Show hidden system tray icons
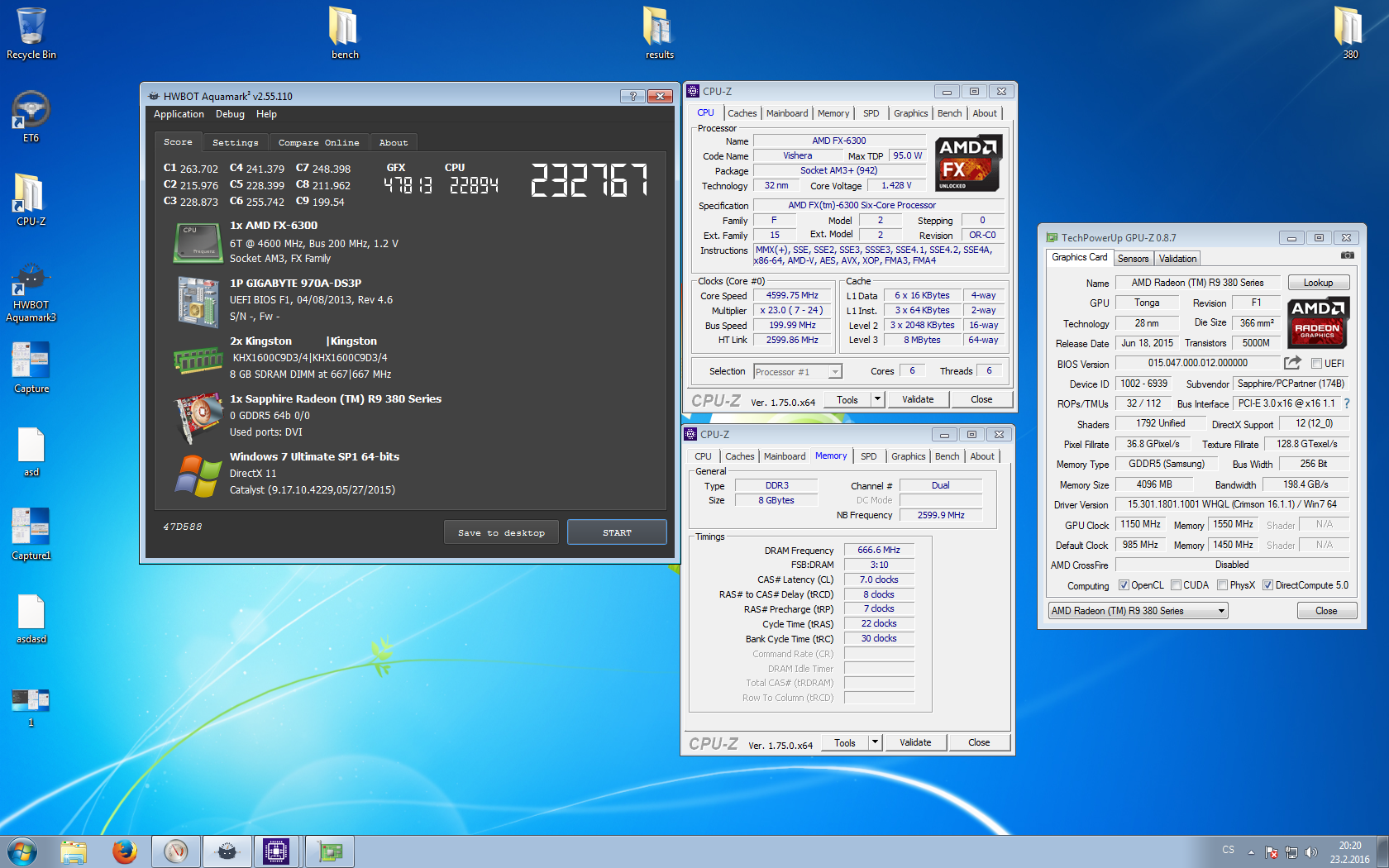Screen dimensions: 1389x868 point(1251,851)
